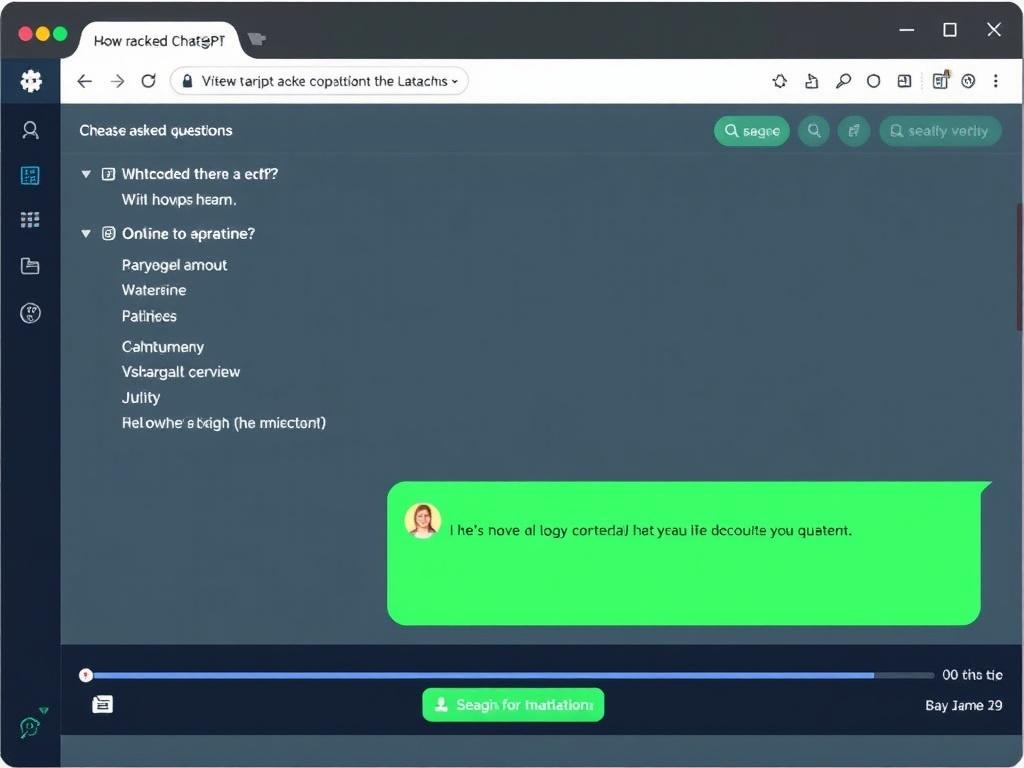Enable the 'sagge' search toggle button
1024x768 pixels.
(x=751, y=130)
